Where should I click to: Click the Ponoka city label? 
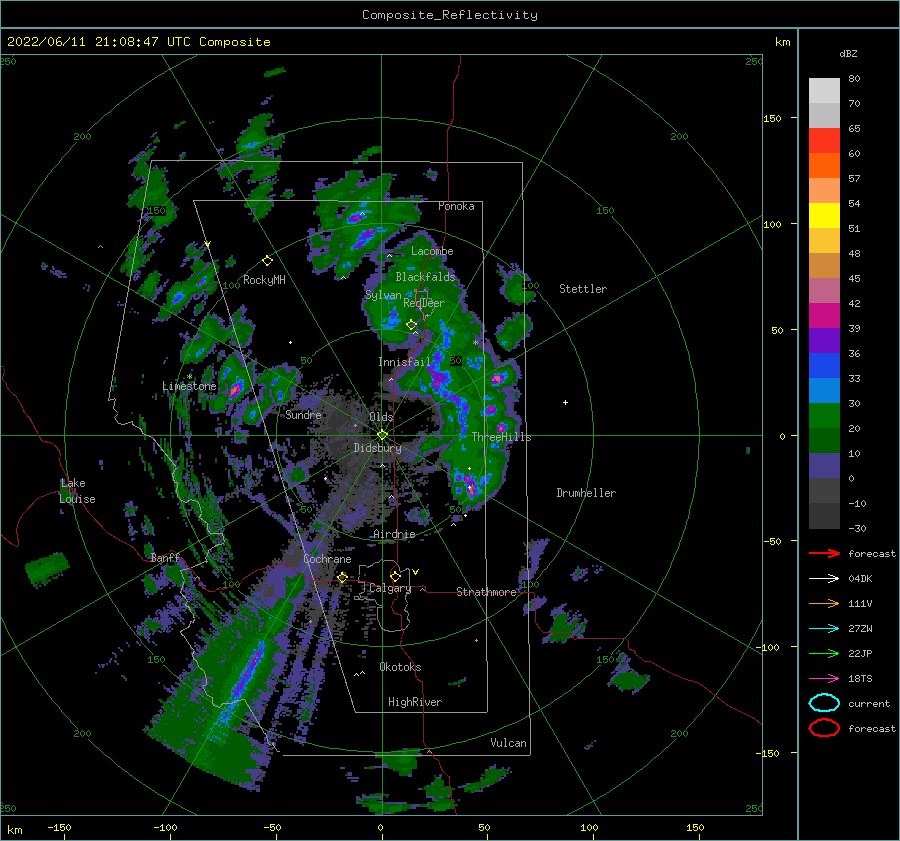pos(456,206)
